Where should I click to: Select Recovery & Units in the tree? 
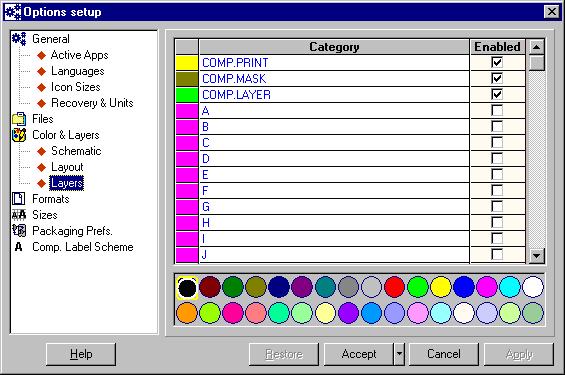click(92, 103)
